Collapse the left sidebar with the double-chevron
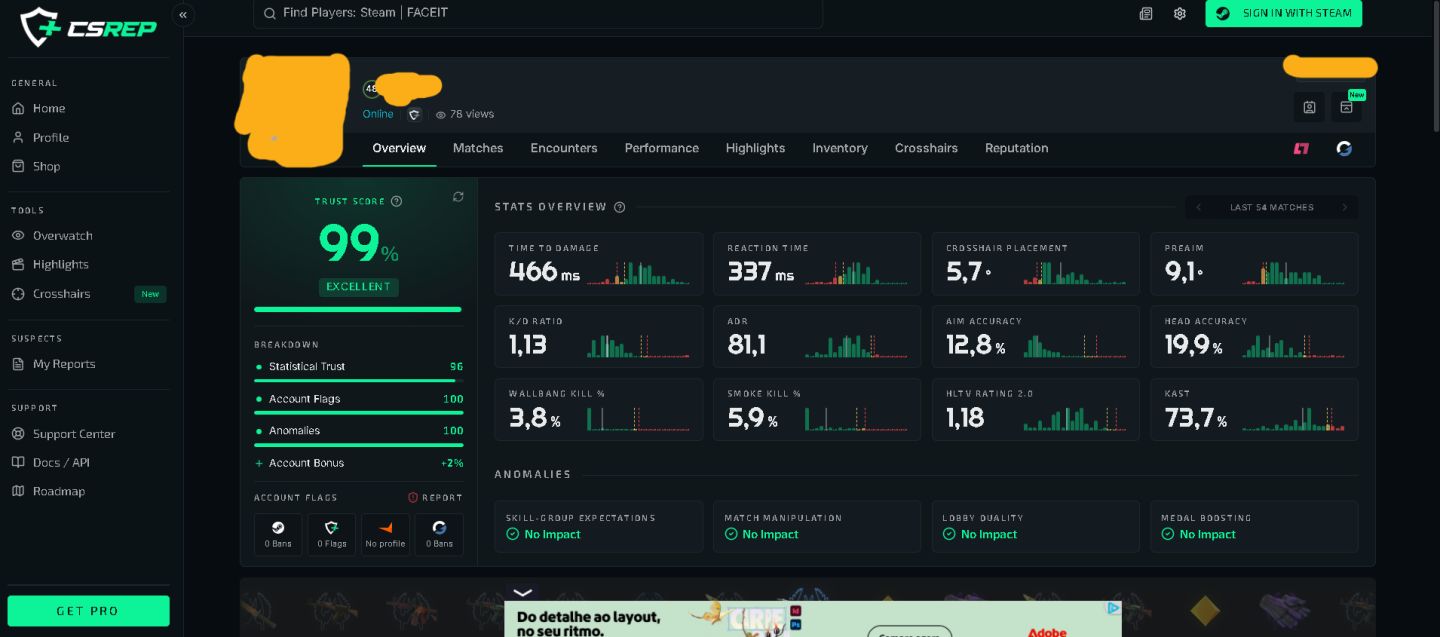The image size is (1440, 637). [x=183, y=15]
